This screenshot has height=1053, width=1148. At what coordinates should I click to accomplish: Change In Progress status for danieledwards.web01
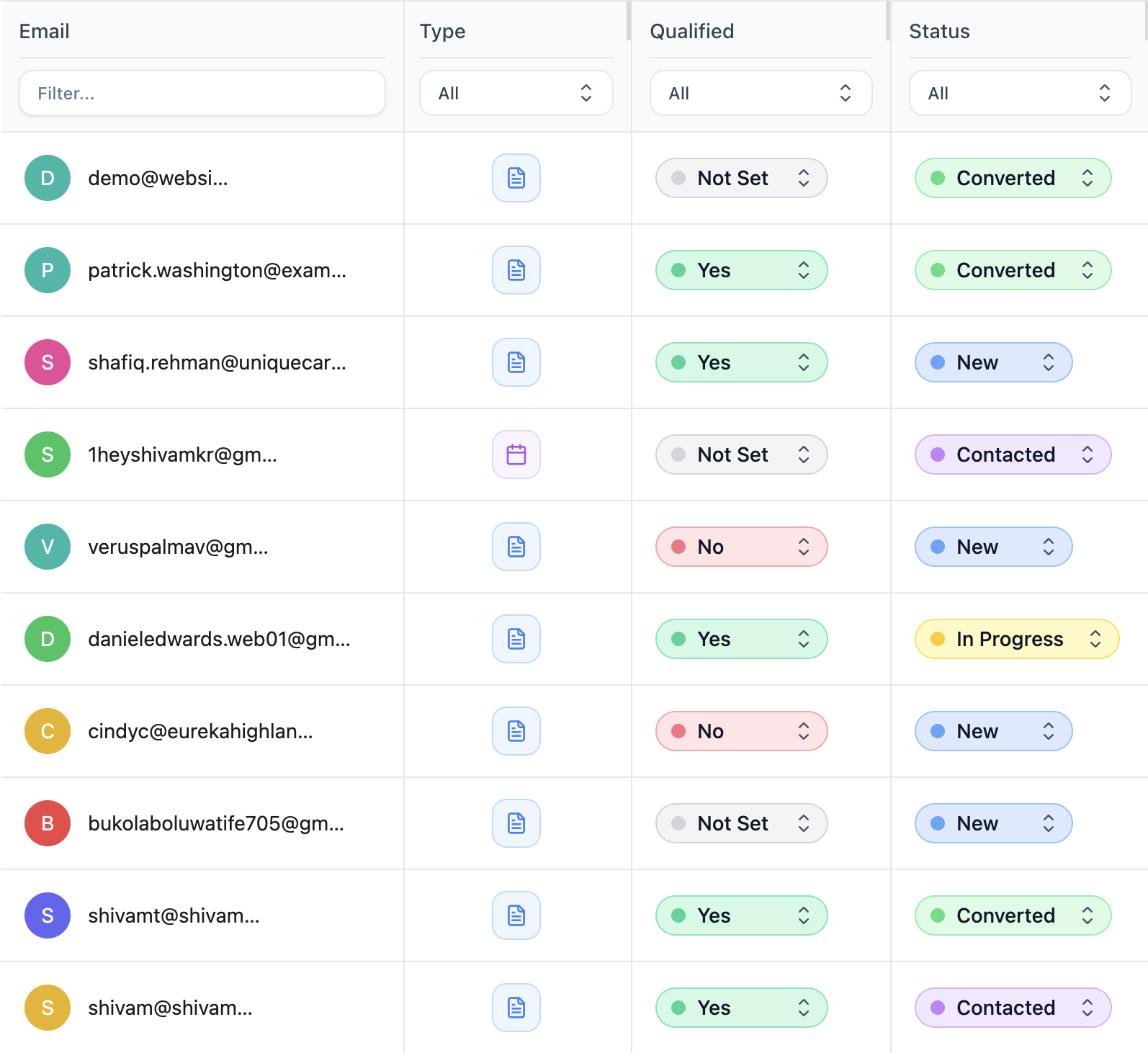coord(1017,639)
